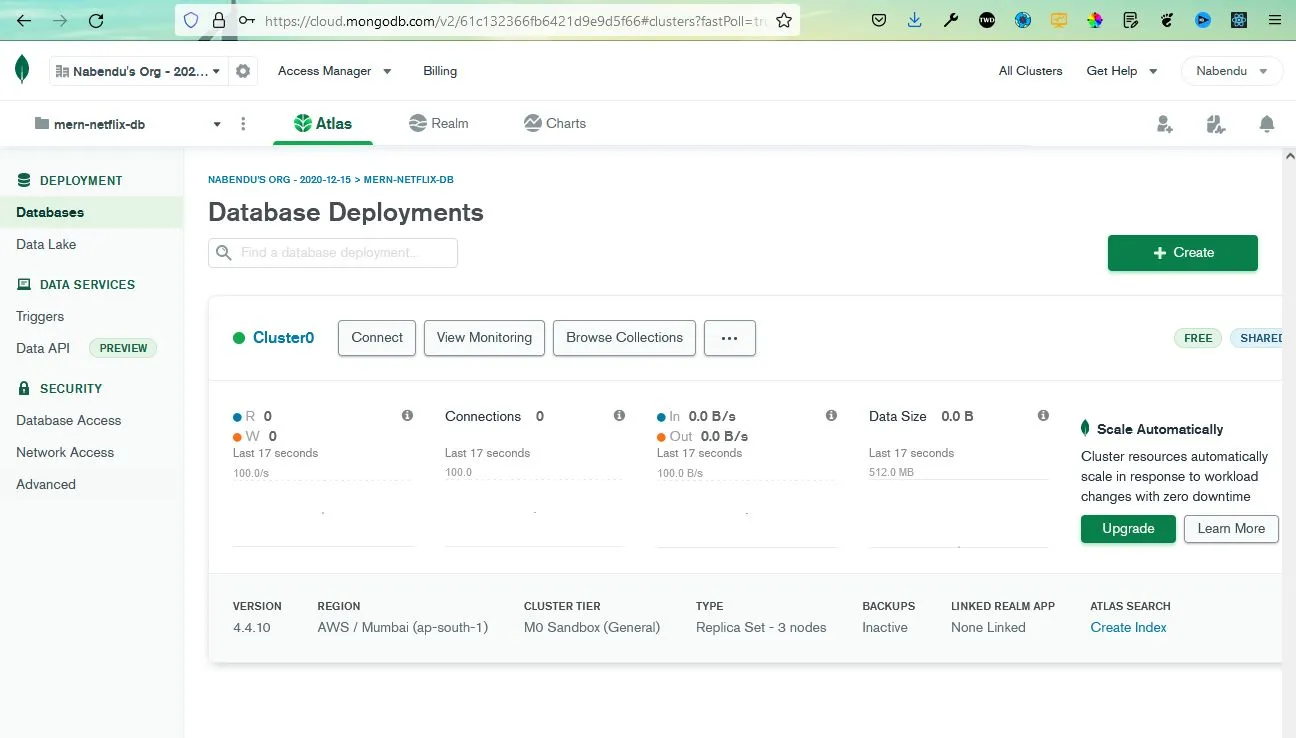Viewport: 1296px width, 738px height.
Task: Click the browser Forward arrow
Action: pyautogui.click(x=60, y=20)
